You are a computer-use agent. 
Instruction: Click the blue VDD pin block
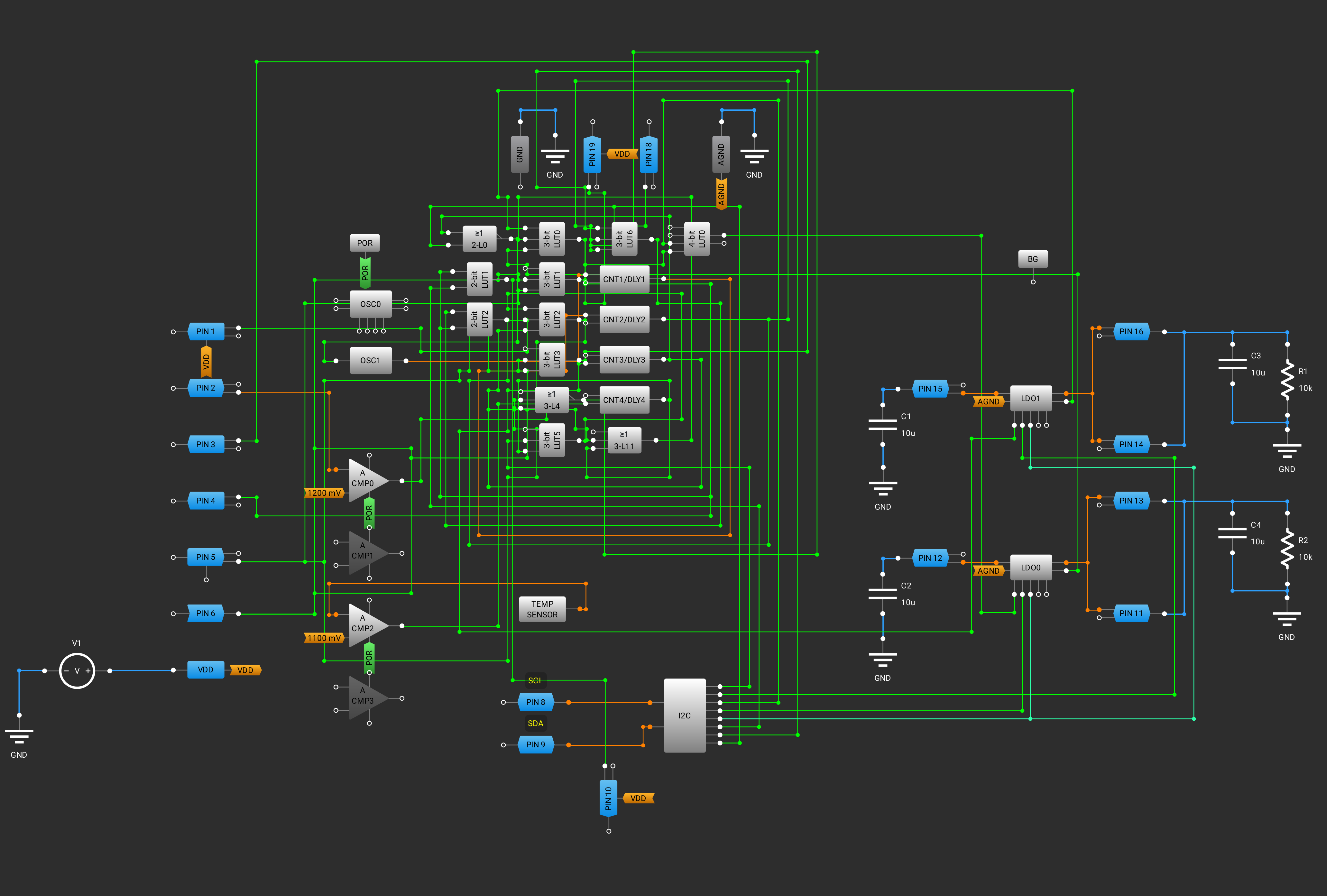(x=205, y=670)
